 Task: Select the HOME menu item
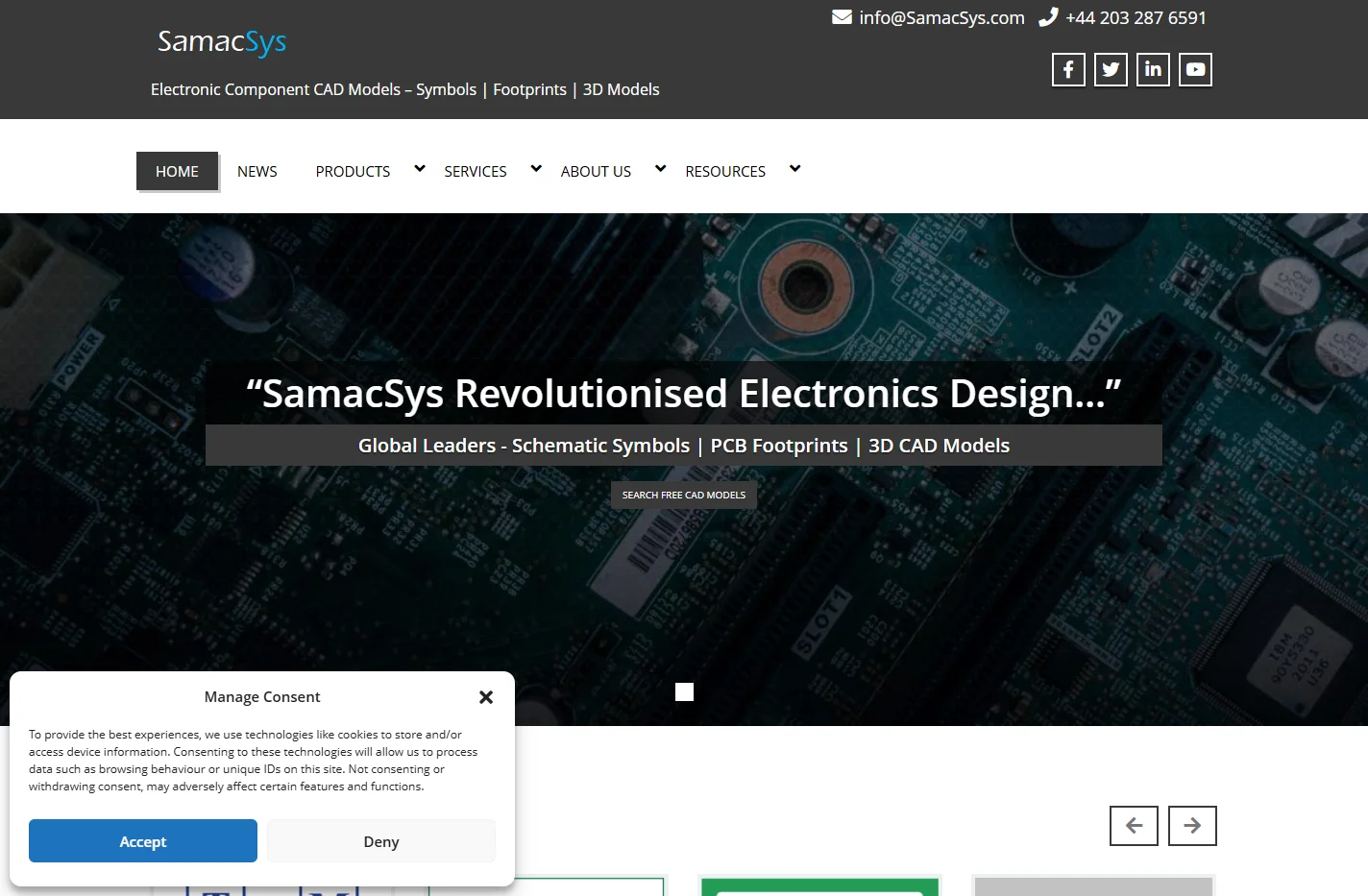click(x=177, y=171)
